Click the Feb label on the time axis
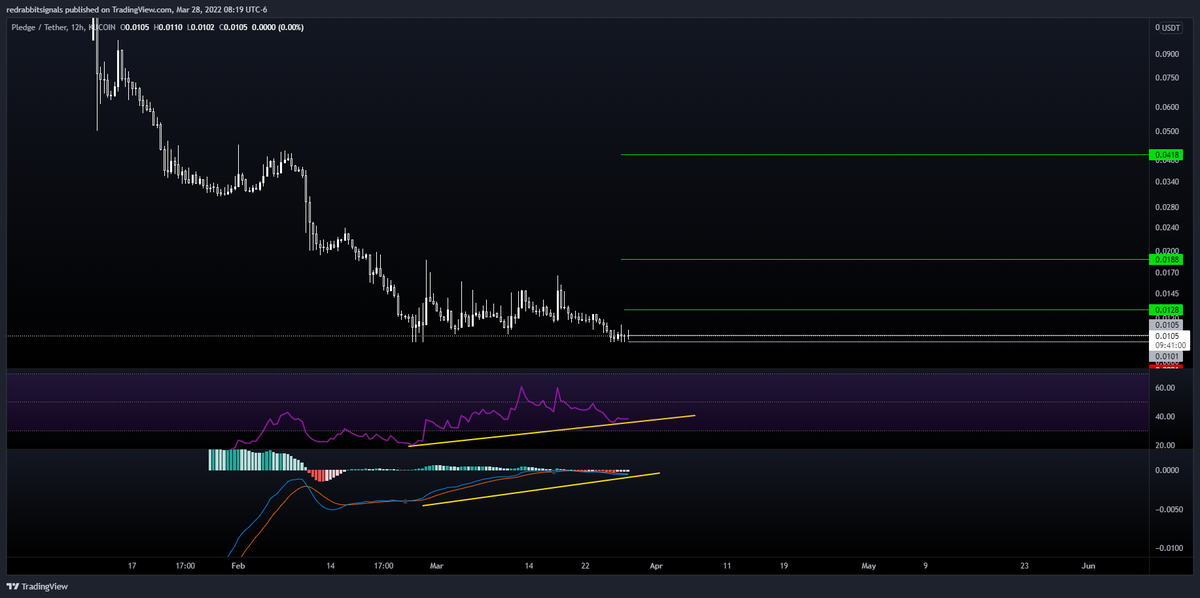The width and height of the screenshot is (1200, 598). click(x=237, y=565)
